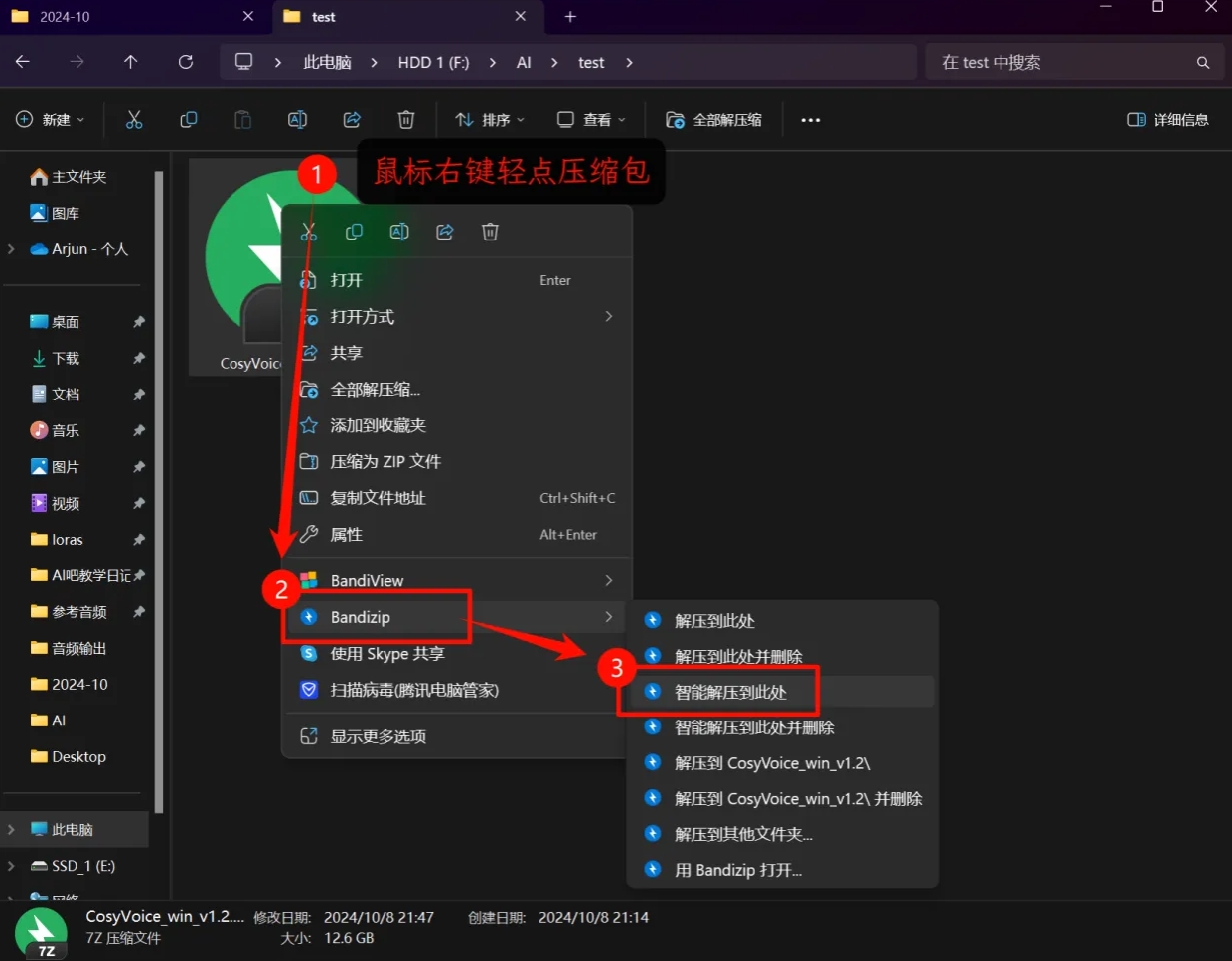1232x961 pixels.
Task: Open a new tab with the plus icon
Action: click(x=570, y=16)
